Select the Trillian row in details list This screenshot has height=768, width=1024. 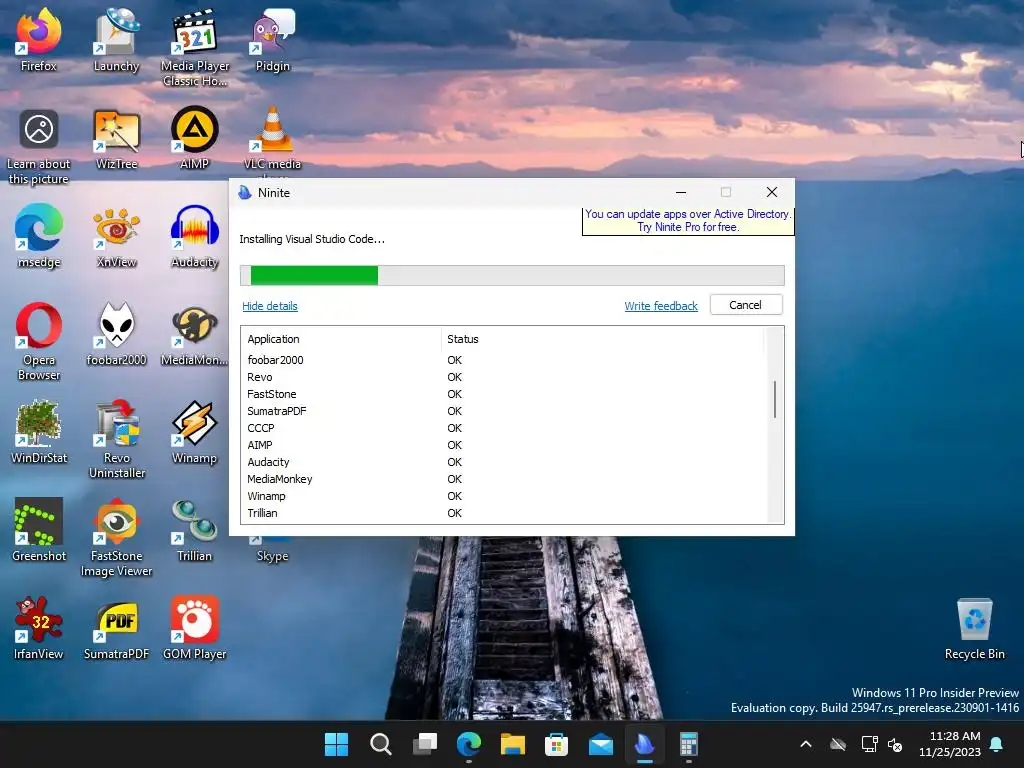pos(503,513)
